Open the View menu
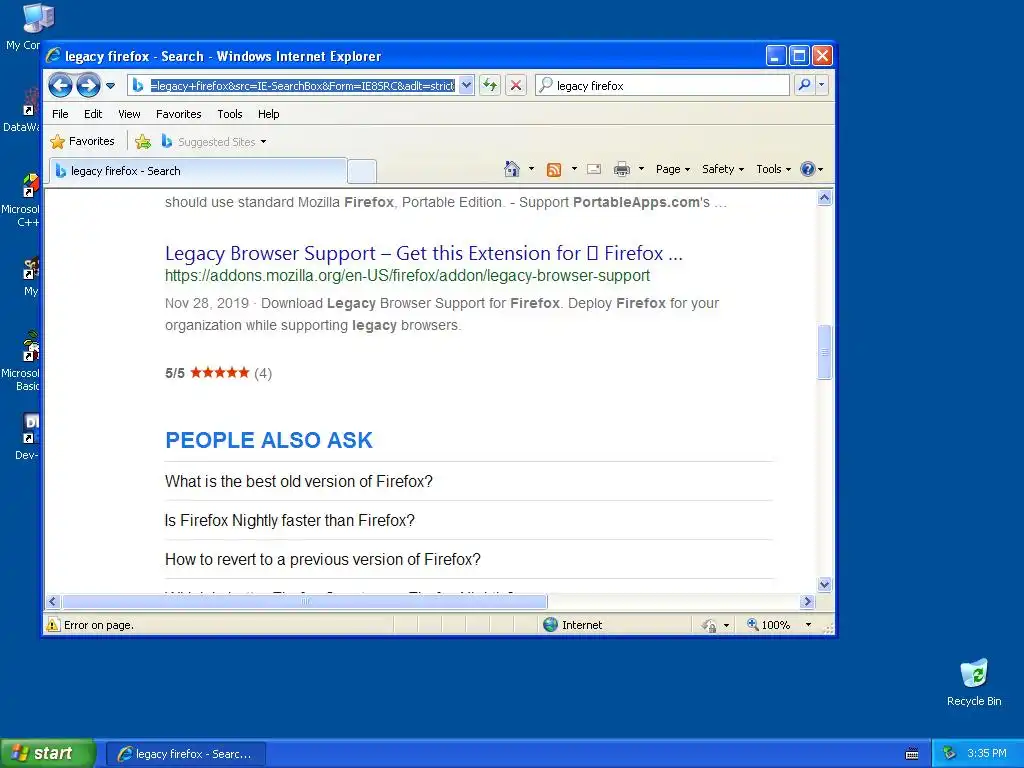Screen dimensions: 1024x768 click(x=129, y=114)
